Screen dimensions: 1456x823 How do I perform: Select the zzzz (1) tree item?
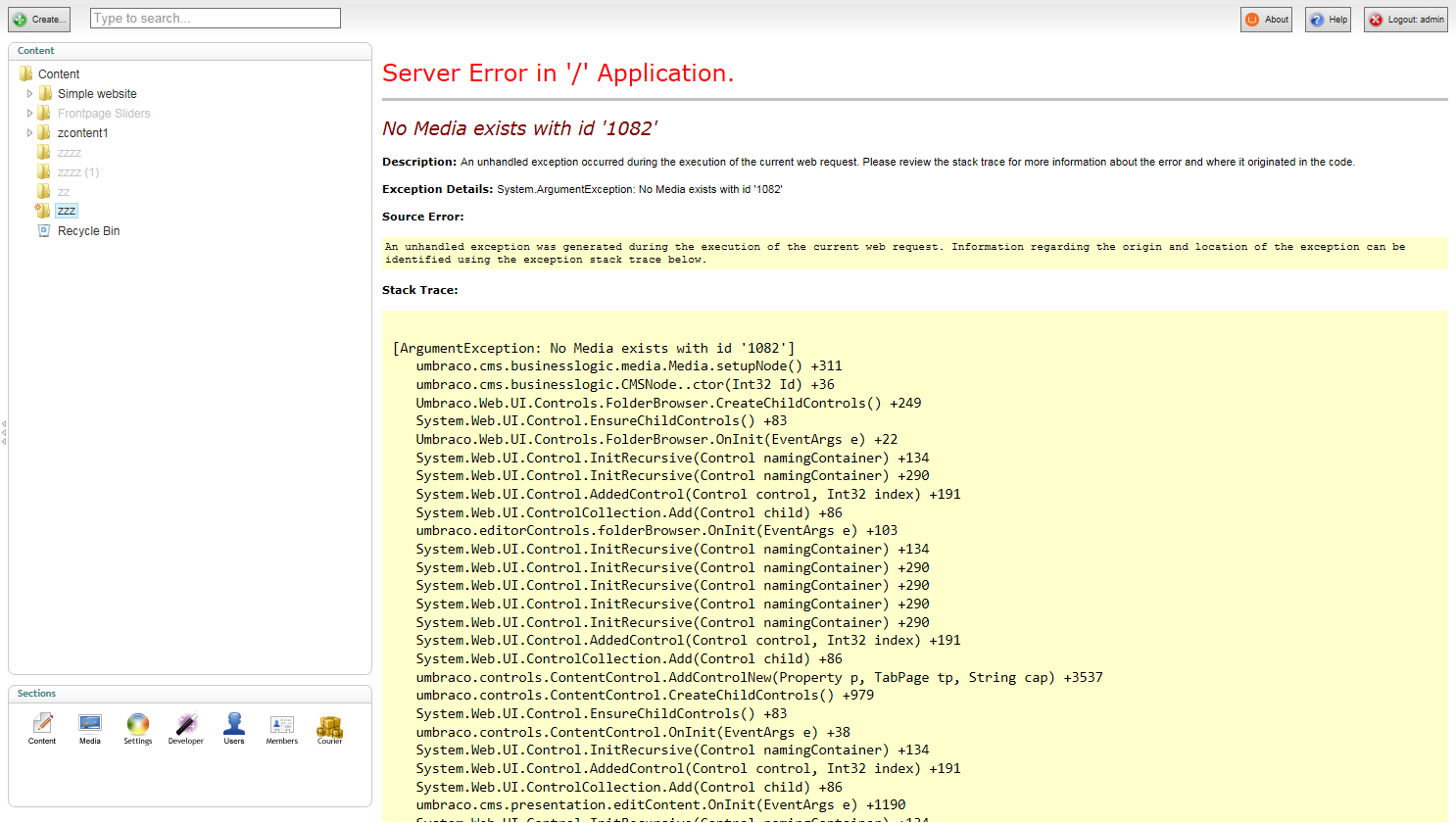pos(78,172)
